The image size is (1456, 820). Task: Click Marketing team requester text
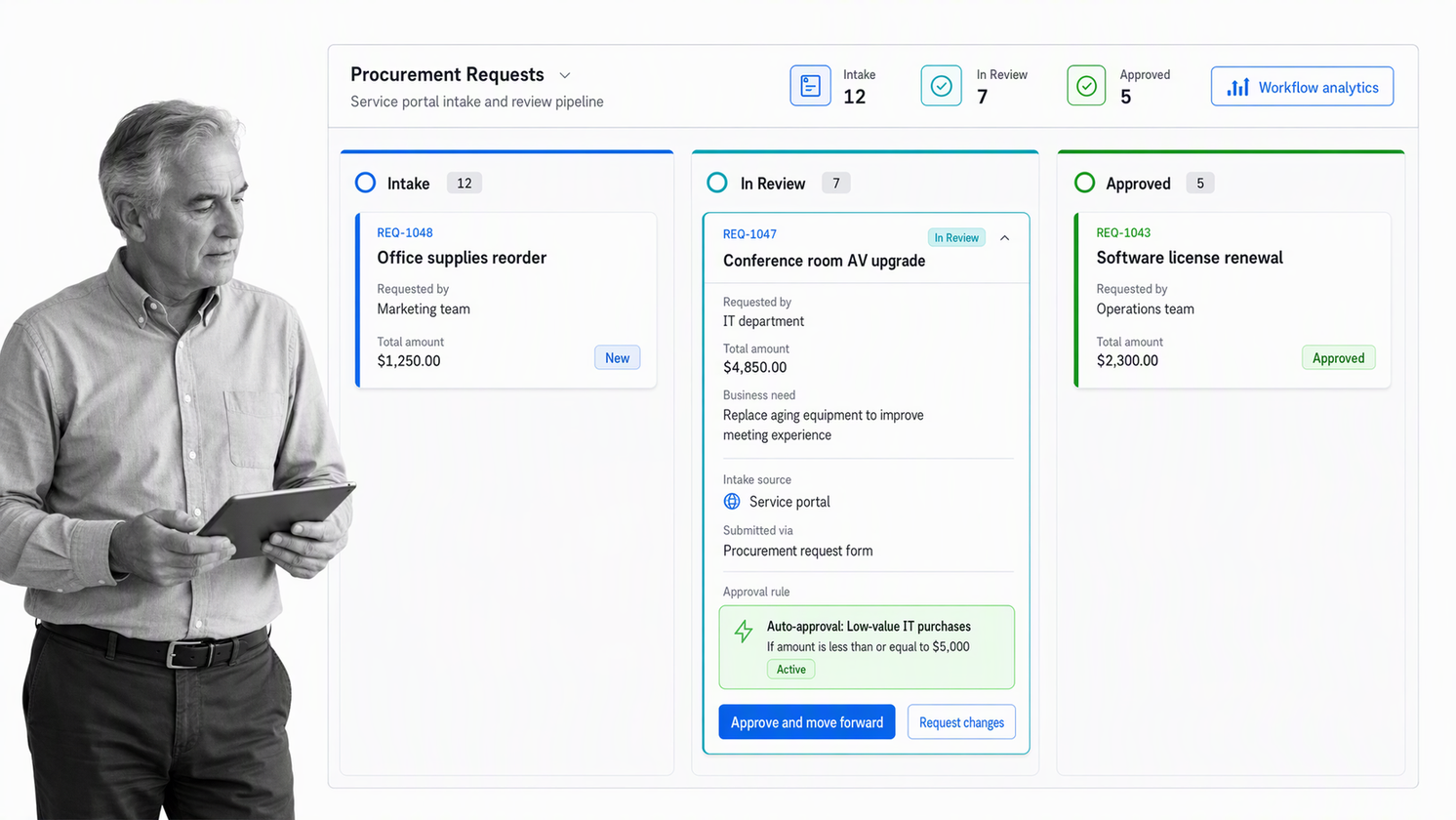(x=424, y=308)
